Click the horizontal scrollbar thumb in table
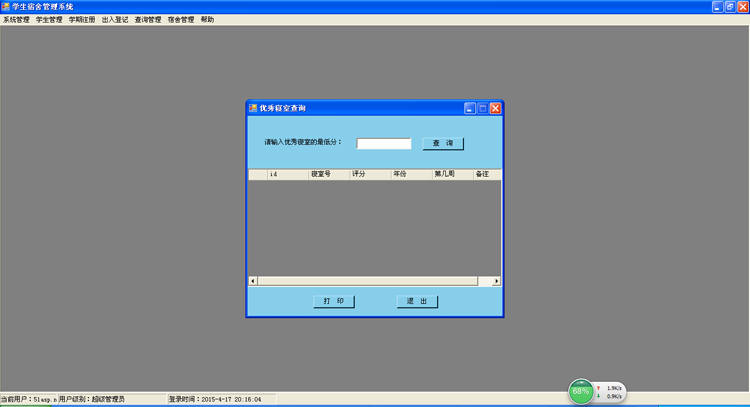Screen dimensions: 750x407 pos(367,281)
